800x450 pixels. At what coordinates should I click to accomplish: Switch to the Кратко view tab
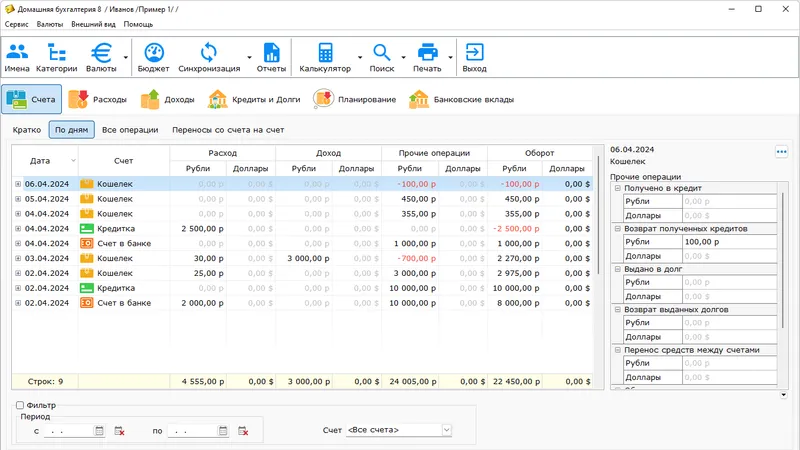point(27,130)
